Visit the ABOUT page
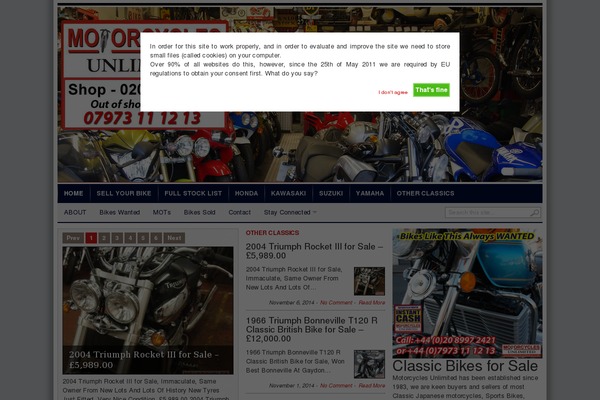The width and height of the screenshot is (600, 400). tap(75, 212)
